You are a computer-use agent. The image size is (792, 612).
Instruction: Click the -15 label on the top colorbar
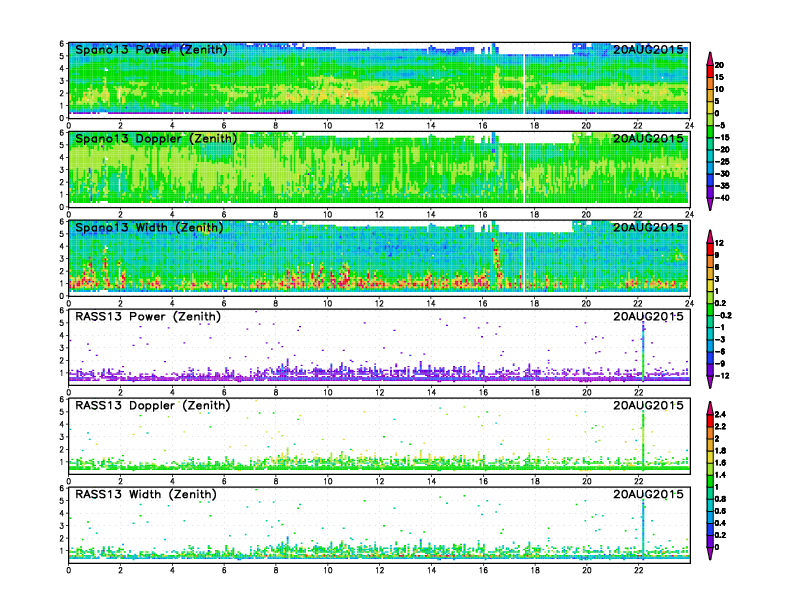(x=722, y=137)
